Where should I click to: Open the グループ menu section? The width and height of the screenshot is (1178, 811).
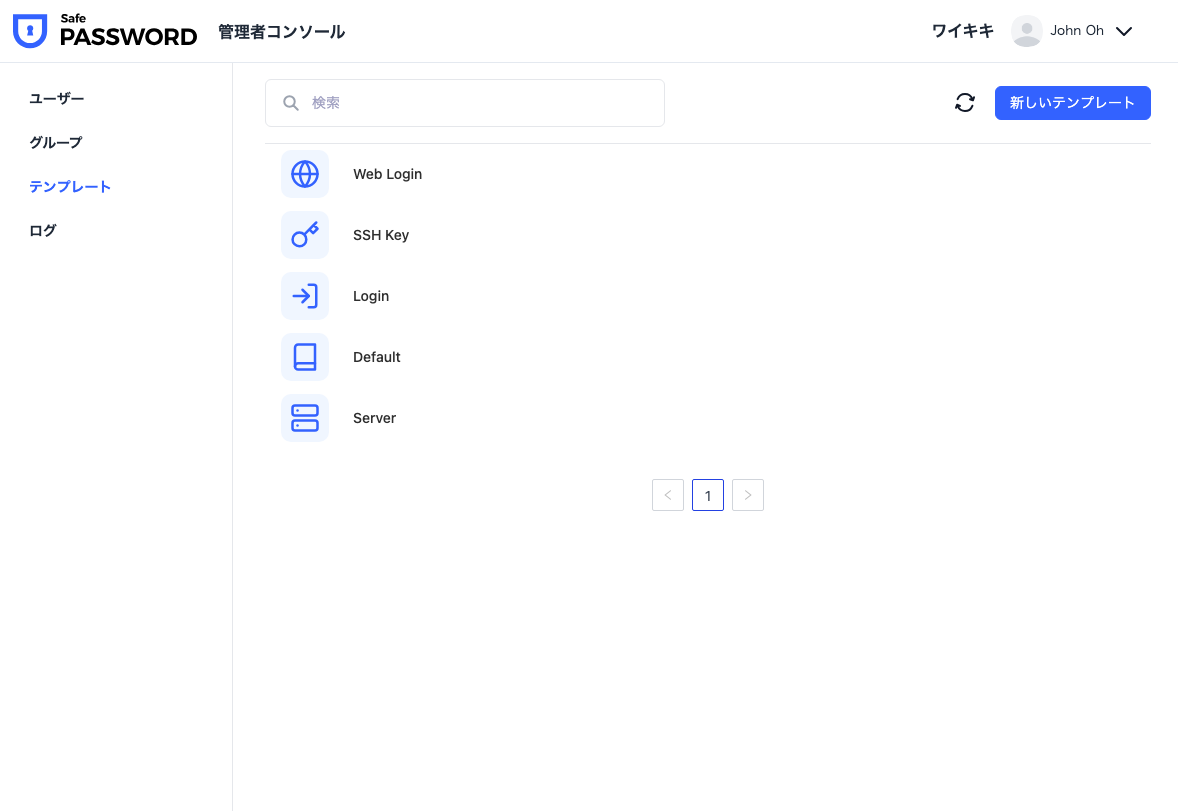(56, 142)
